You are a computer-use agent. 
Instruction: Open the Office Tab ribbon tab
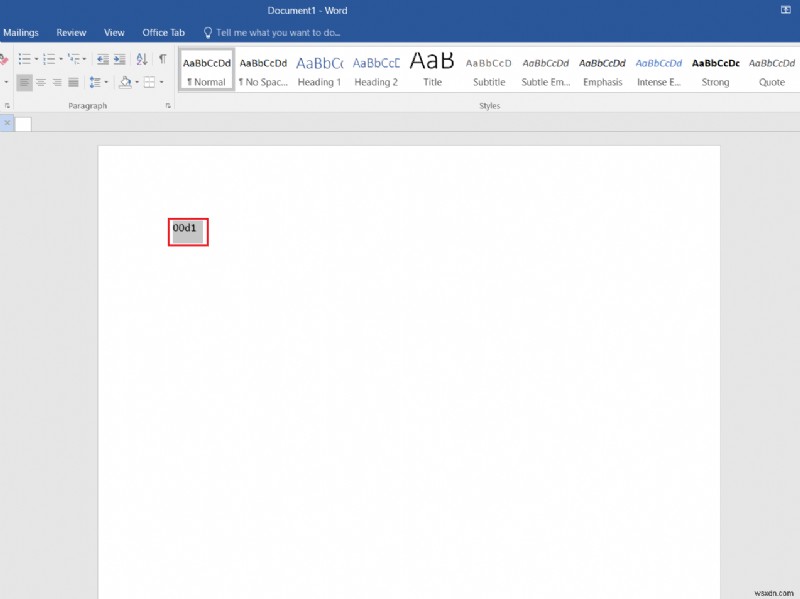point(163,33)
